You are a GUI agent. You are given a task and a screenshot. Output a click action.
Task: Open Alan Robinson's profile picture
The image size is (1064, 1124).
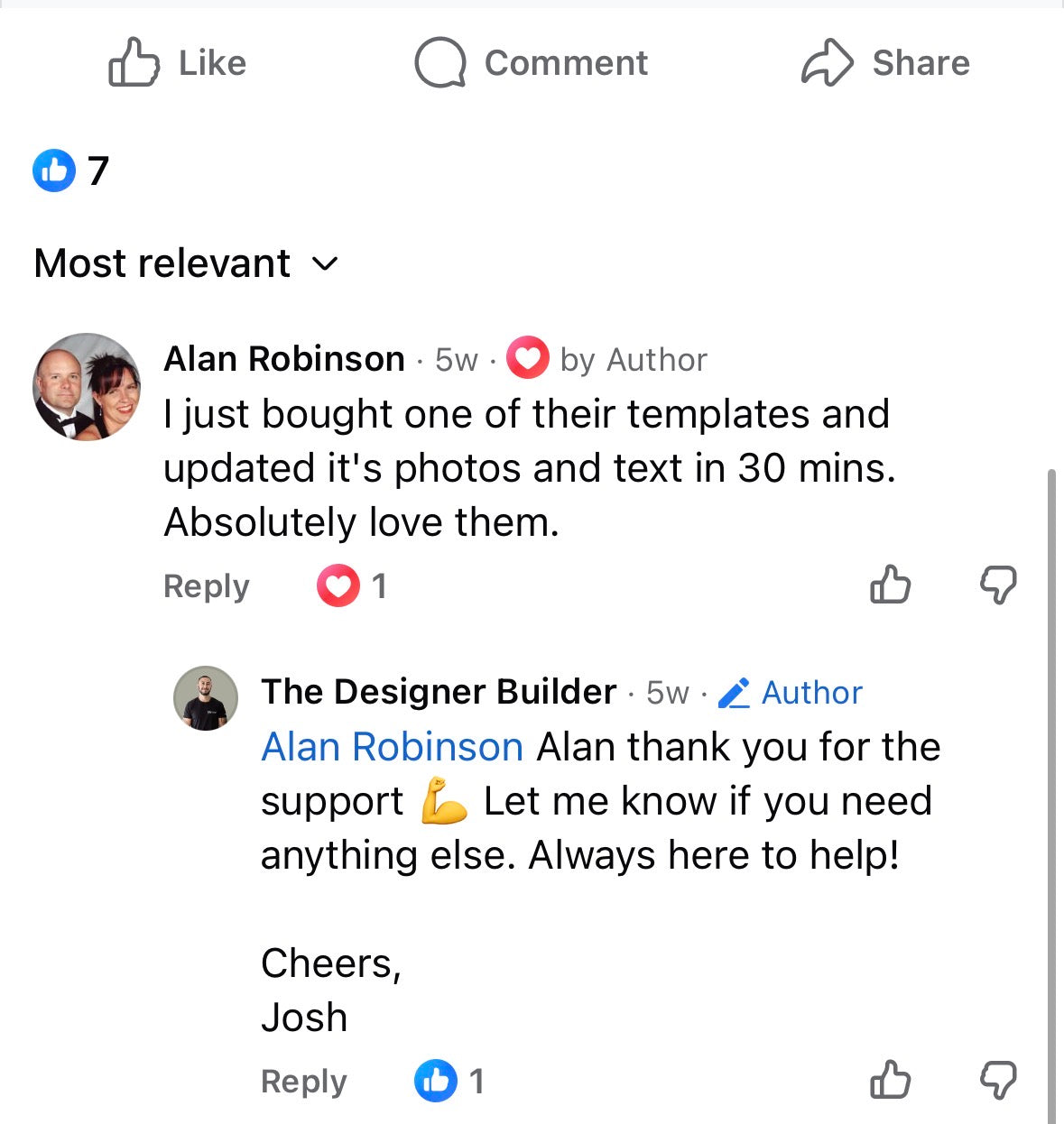pyautogui.click(x=87, y=387)
